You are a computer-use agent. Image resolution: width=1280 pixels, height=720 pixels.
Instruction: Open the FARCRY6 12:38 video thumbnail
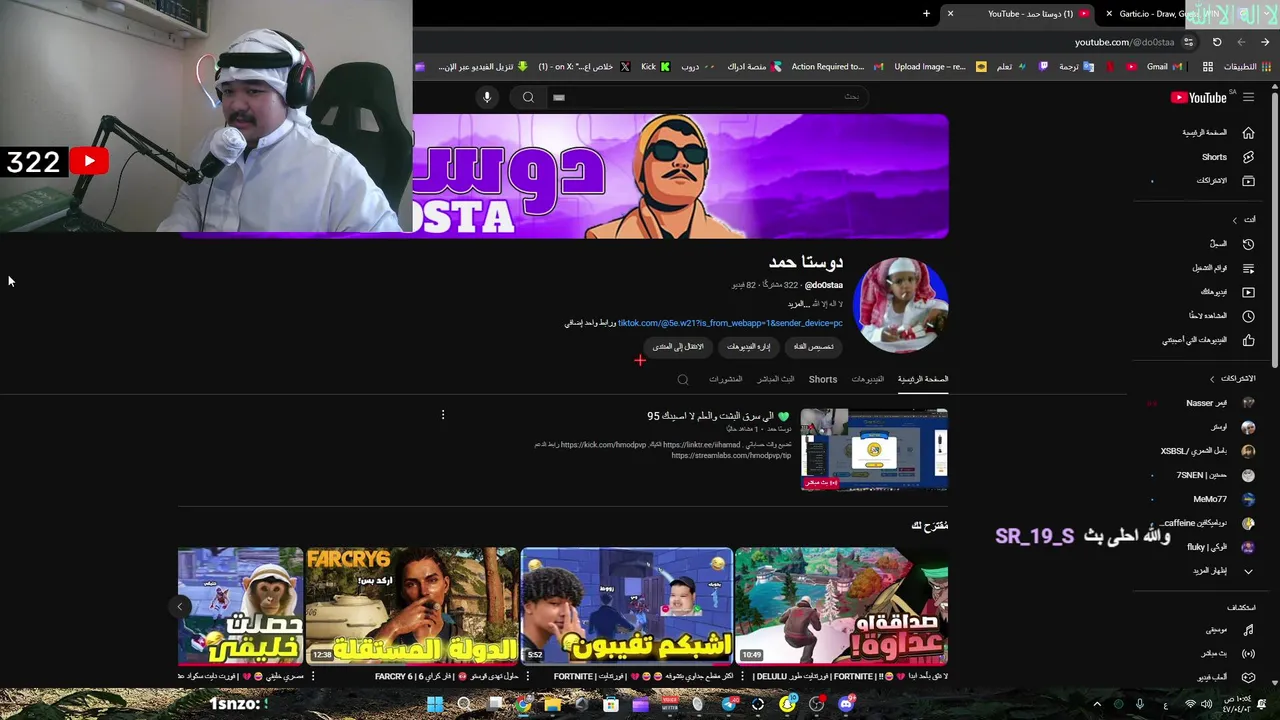[412, 606]
